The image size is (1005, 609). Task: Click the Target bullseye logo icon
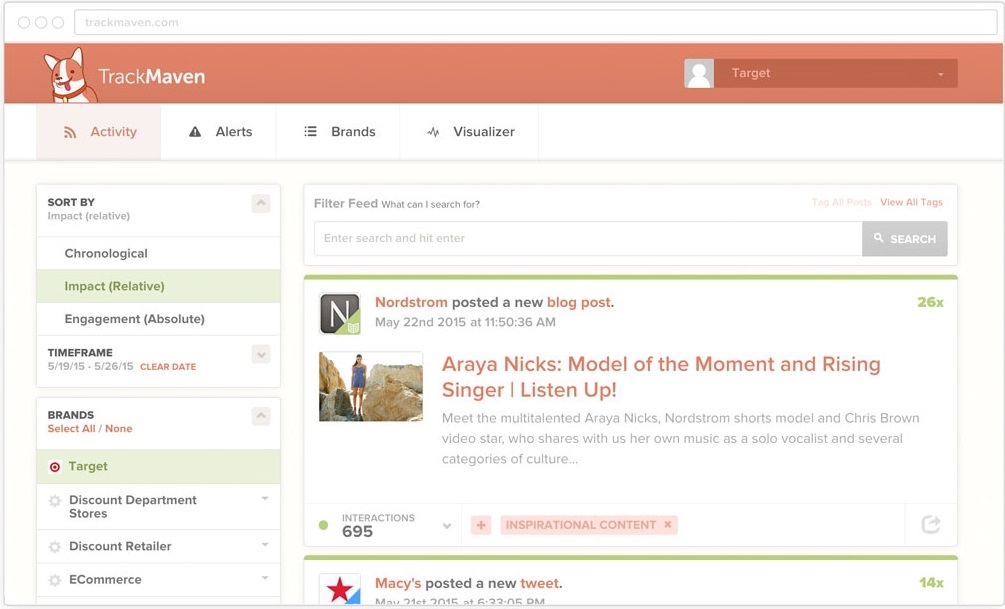click(x=55, y=467)
